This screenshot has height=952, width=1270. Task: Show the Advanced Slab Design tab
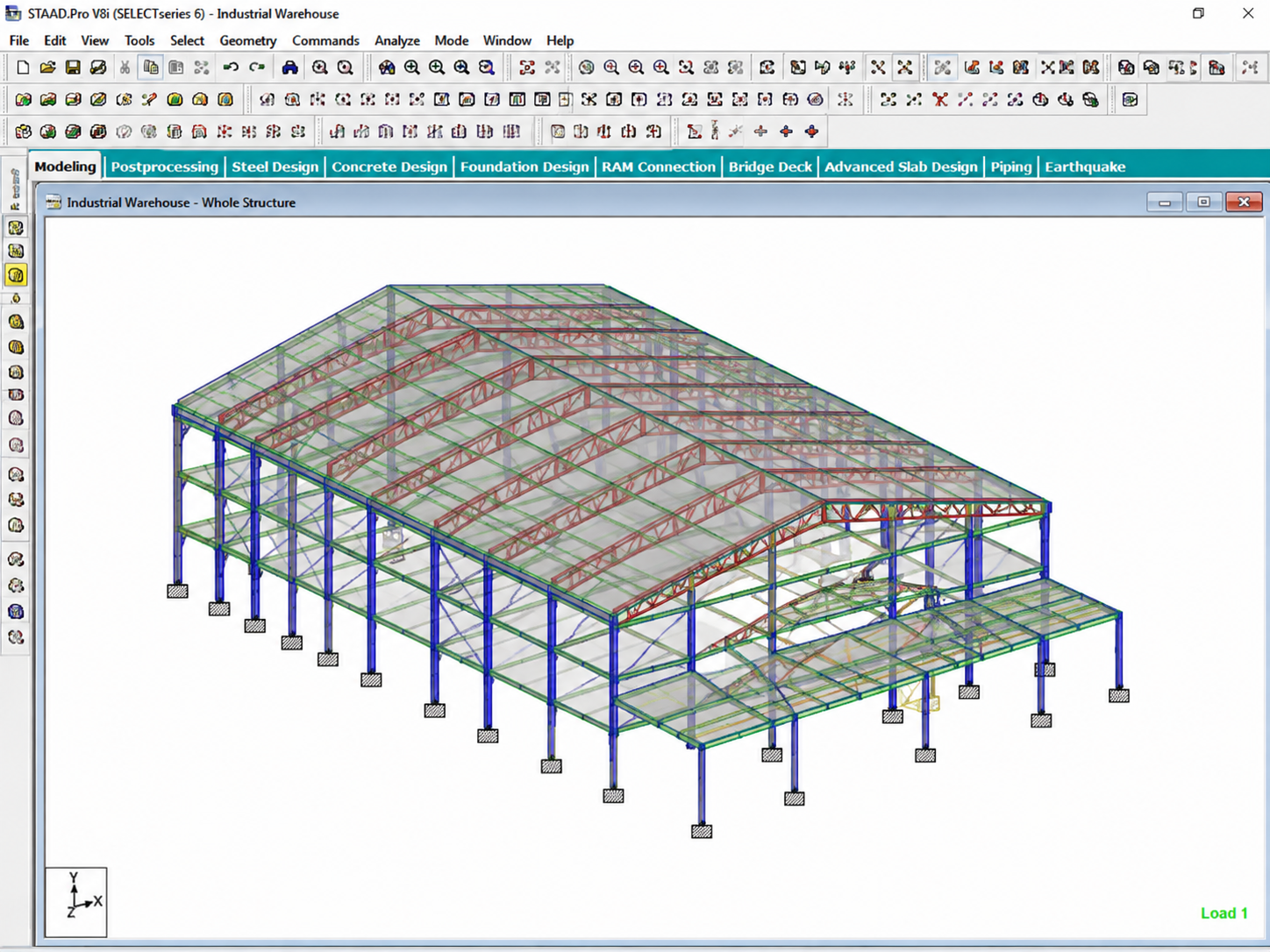coord(901,167)
